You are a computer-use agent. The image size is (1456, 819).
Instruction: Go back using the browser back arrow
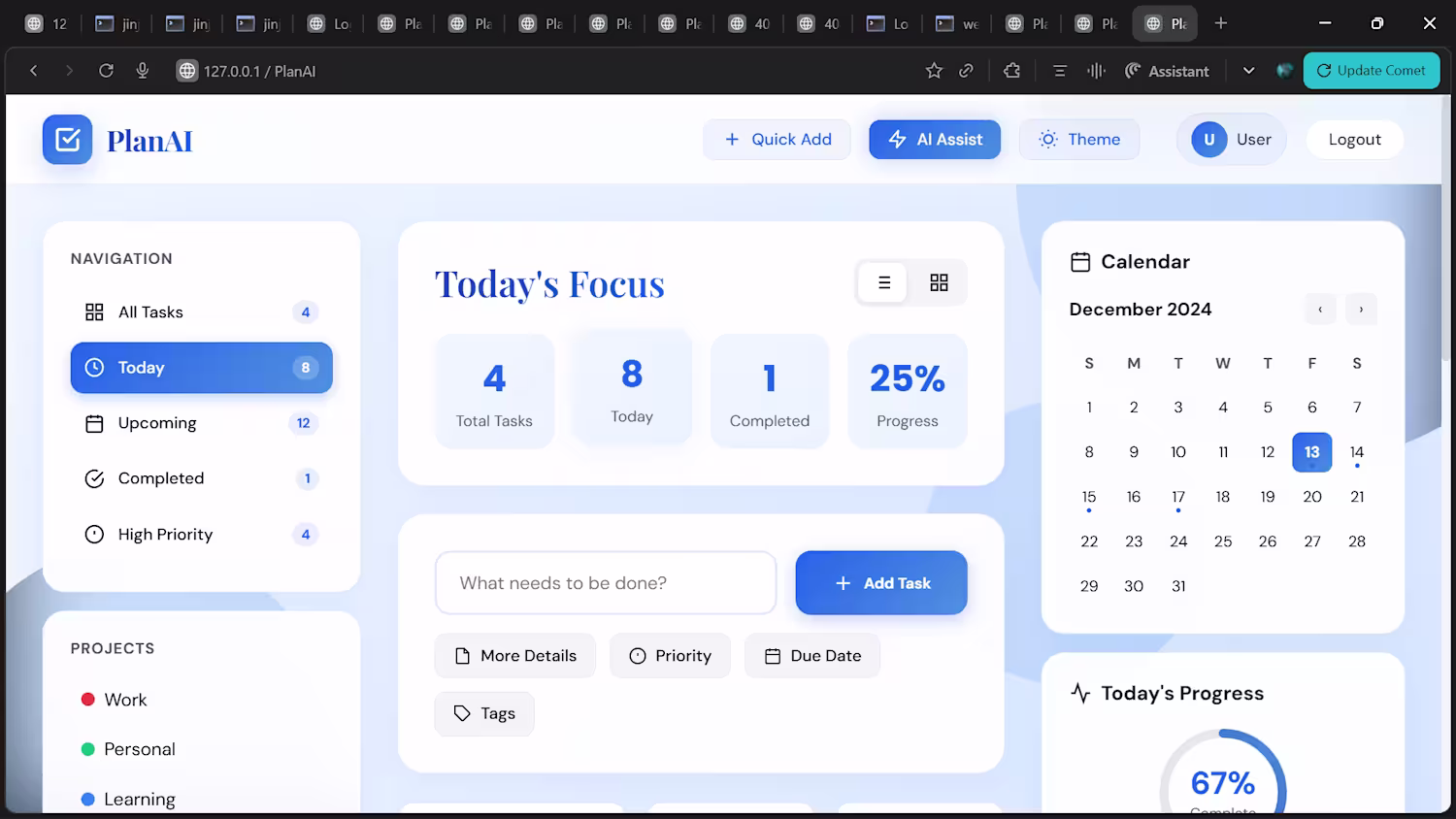(x=34, y=71)
